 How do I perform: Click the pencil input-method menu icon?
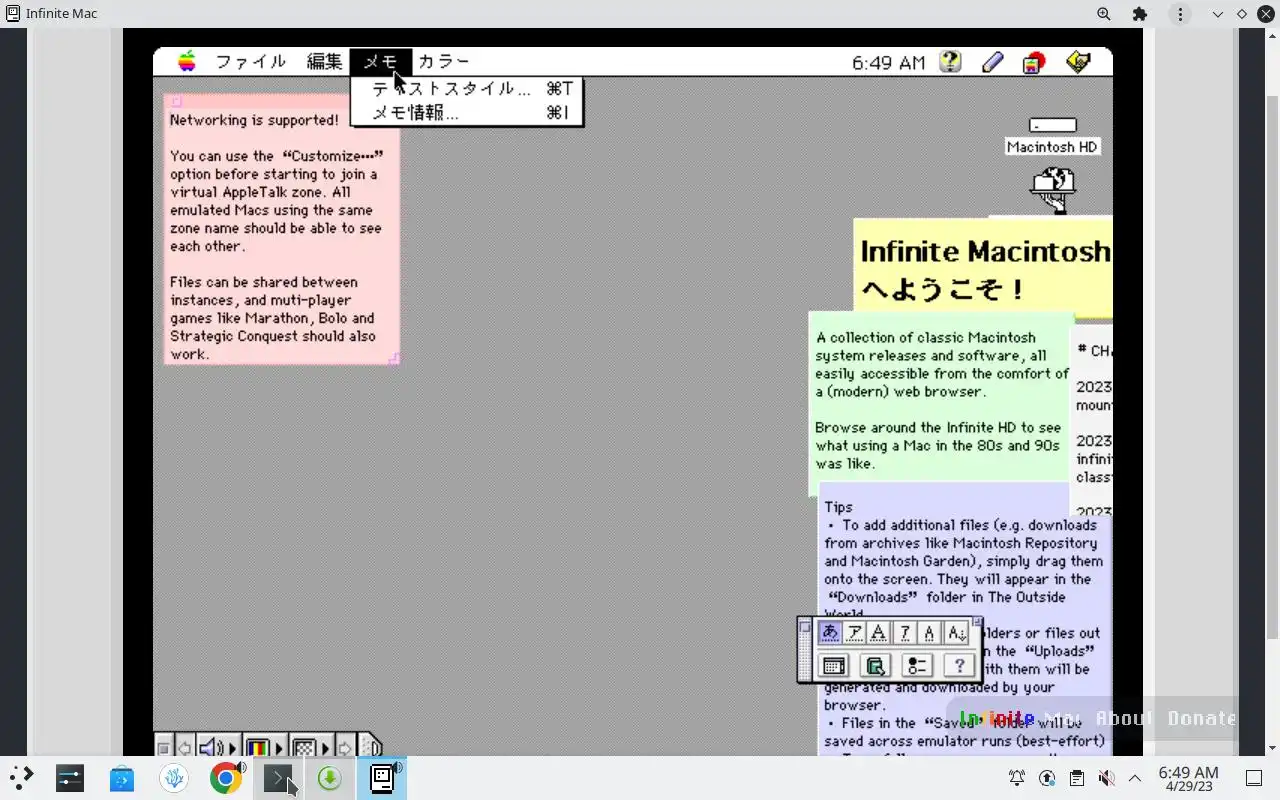(992, 62)
